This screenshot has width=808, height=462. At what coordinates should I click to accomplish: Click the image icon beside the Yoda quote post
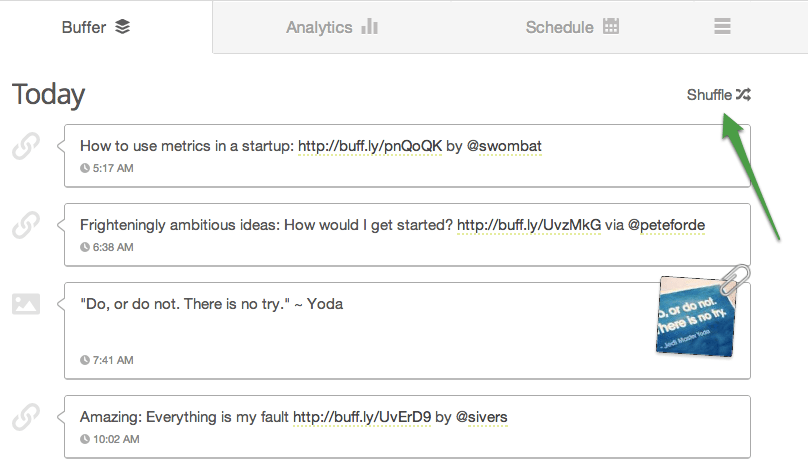click(x=26, y=304)
